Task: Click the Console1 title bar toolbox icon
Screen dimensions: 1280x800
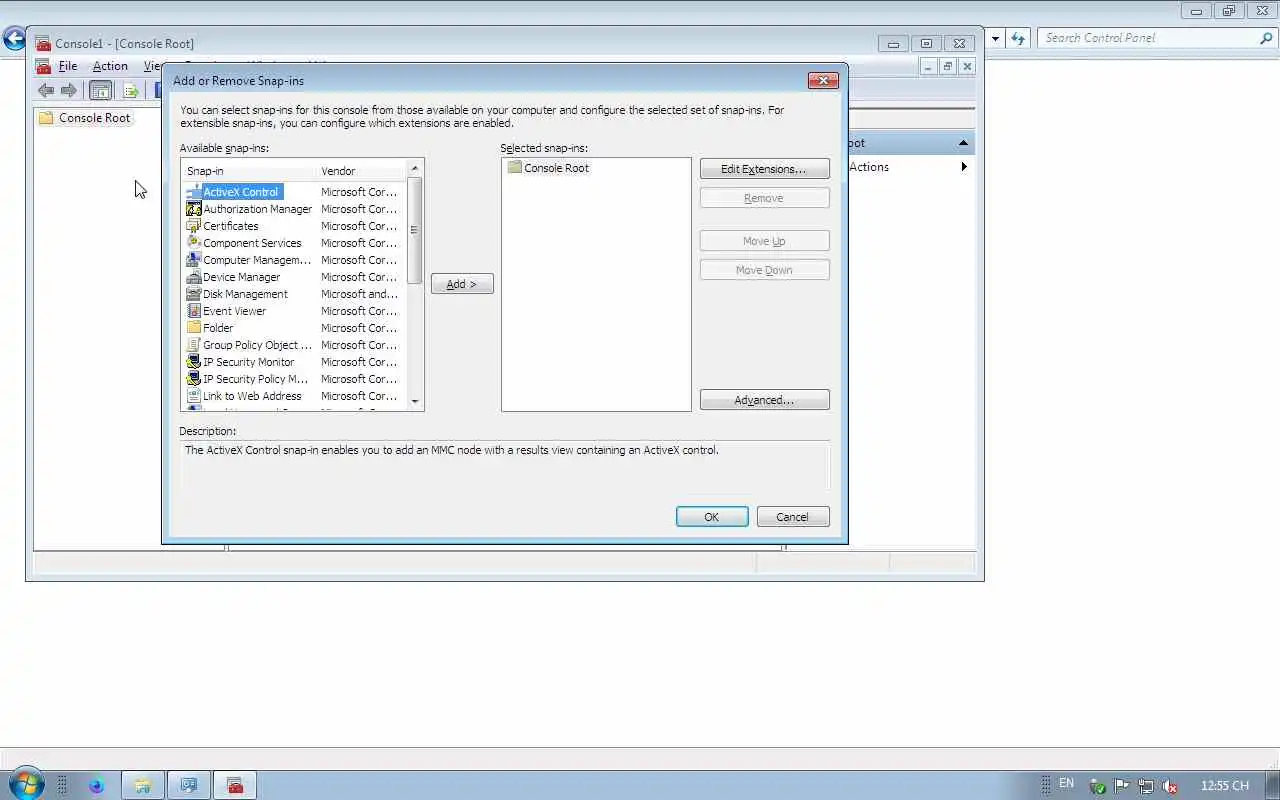Action: (43, 43)
